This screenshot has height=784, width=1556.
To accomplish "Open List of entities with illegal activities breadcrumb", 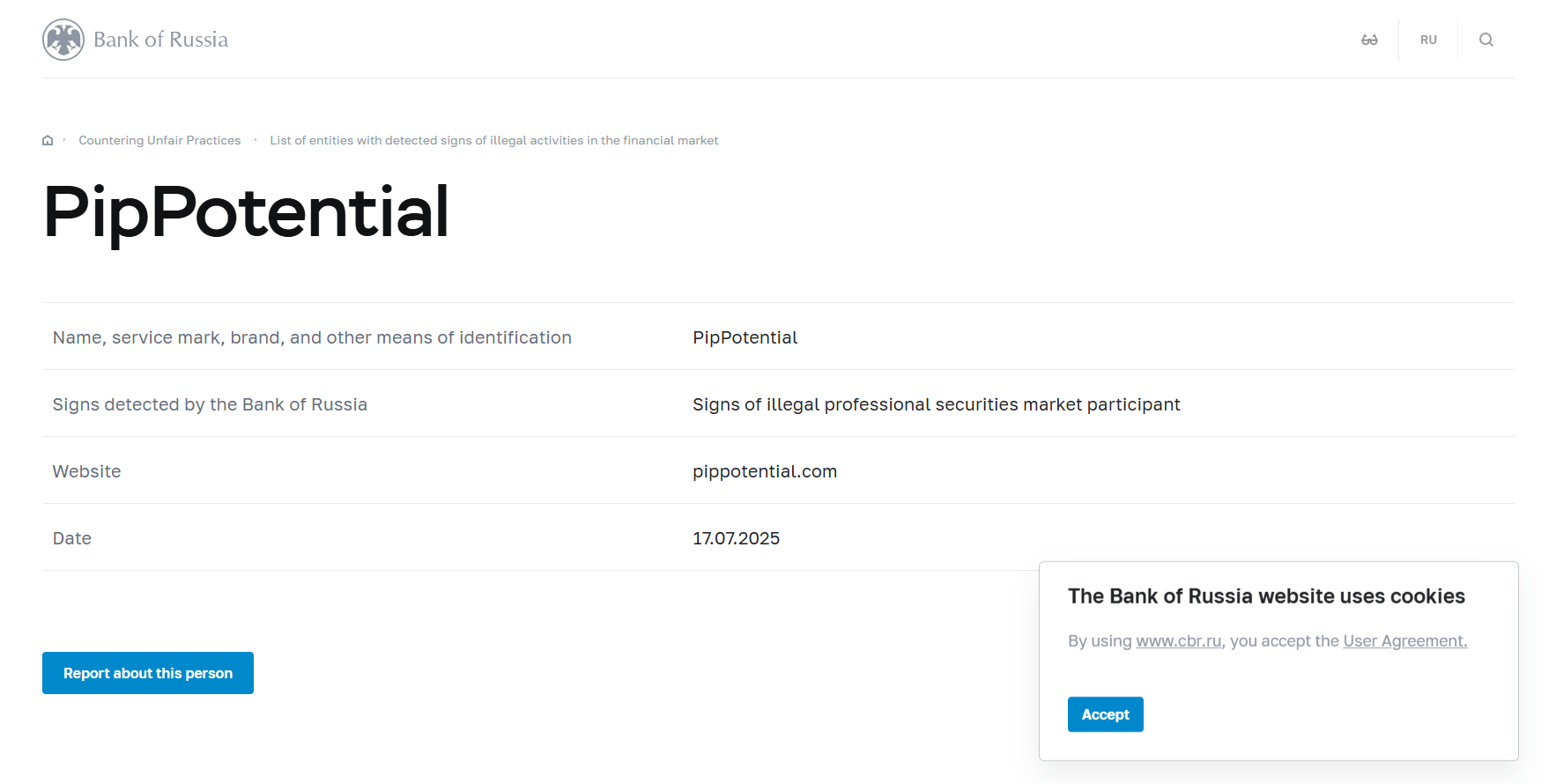I will 493,141.
